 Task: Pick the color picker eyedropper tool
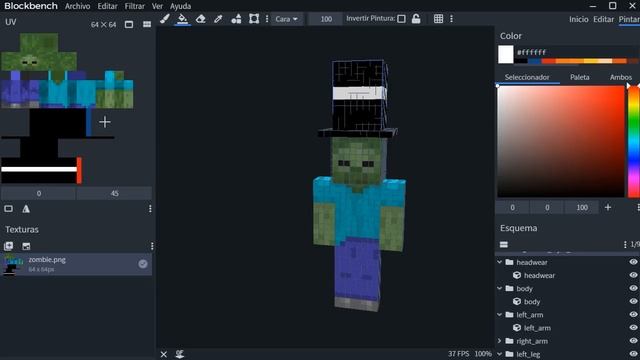click(x=218, y=19)
